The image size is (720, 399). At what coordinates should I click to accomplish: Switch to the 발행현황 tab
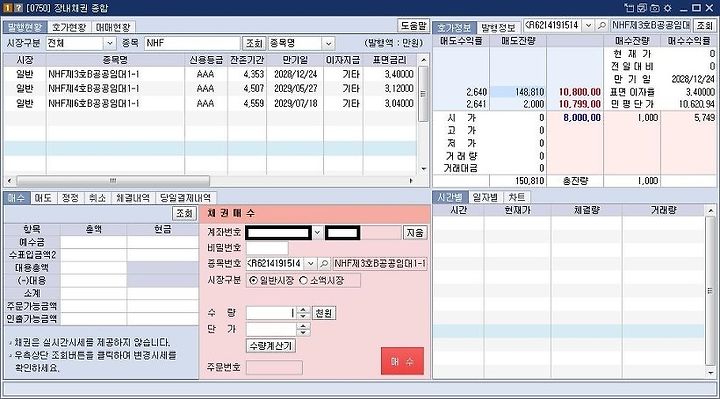[25, 27]
